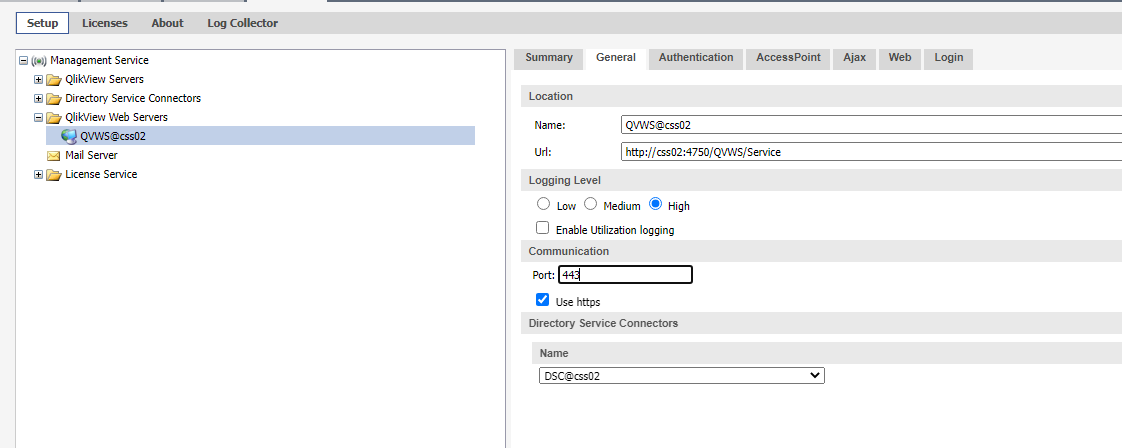Enable Utilization logging checkbox
Image resolution: width=1122 pixels, height=448 pixels.
(543, 228)
